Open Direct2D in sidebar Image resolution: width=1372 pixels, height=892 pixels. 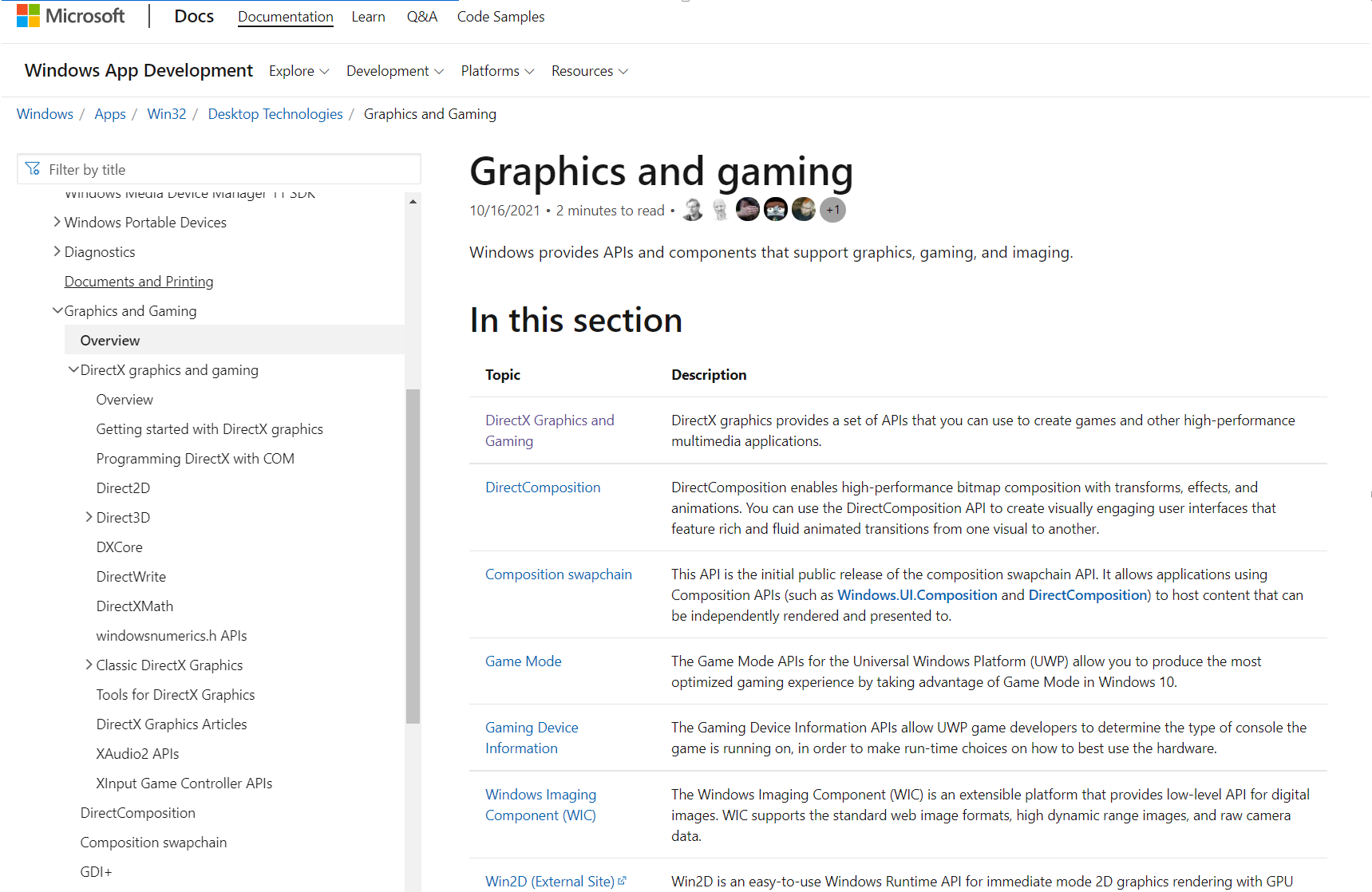point(123,487)
